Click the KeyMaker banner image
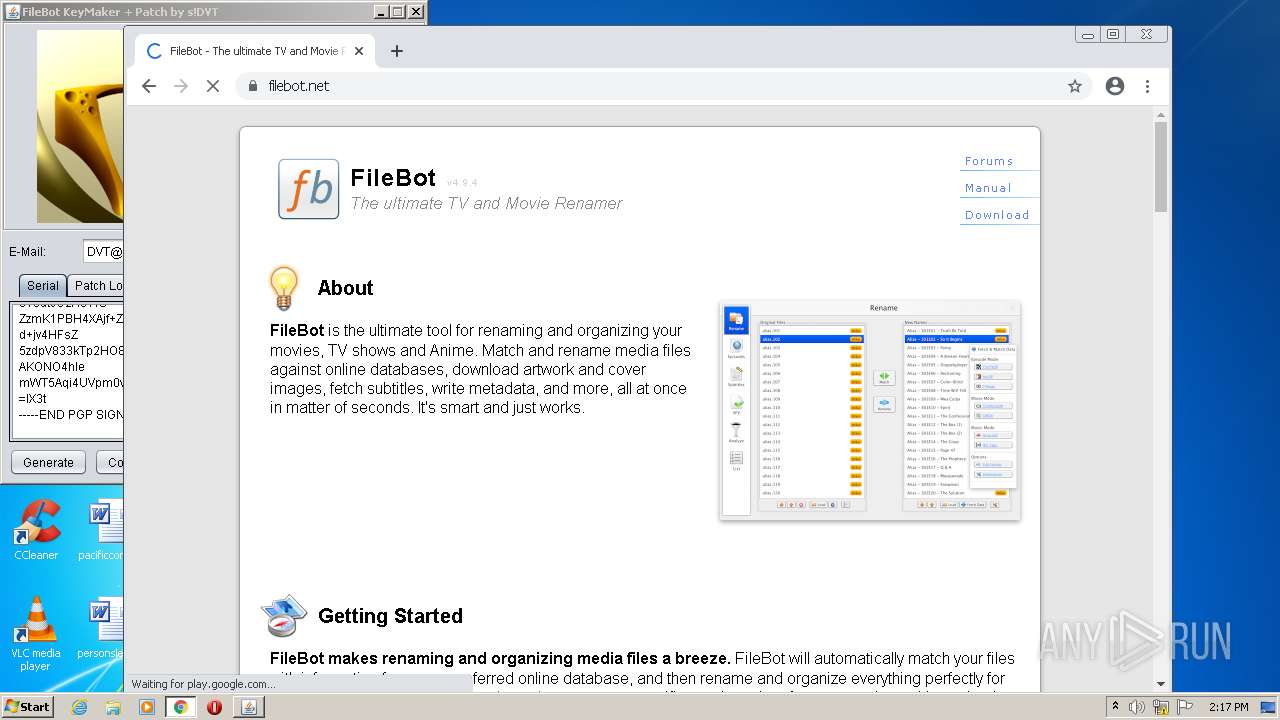Image resolution: width=1280 pixels, height=720 pixels. 80,127
